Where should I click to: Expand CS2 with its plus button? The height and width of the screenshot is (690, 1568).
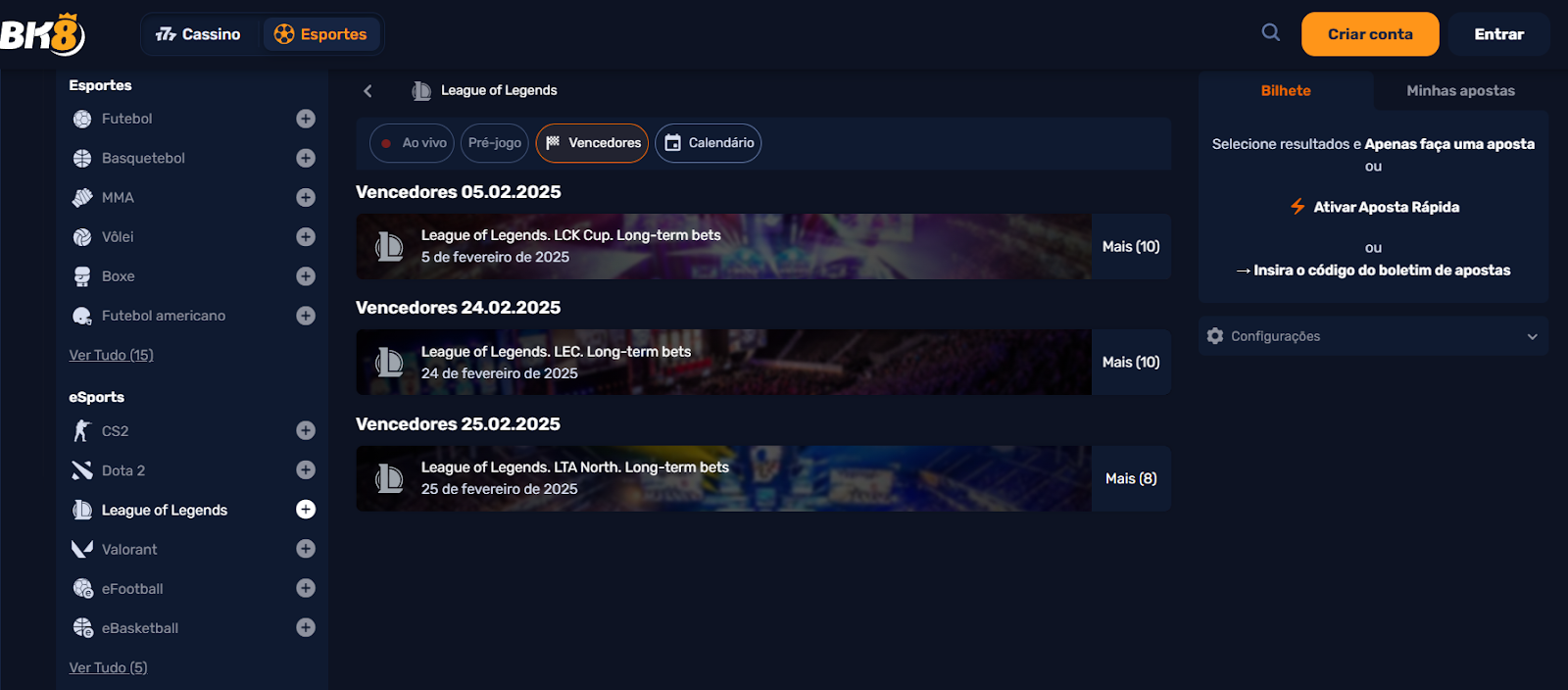(306, 430)
